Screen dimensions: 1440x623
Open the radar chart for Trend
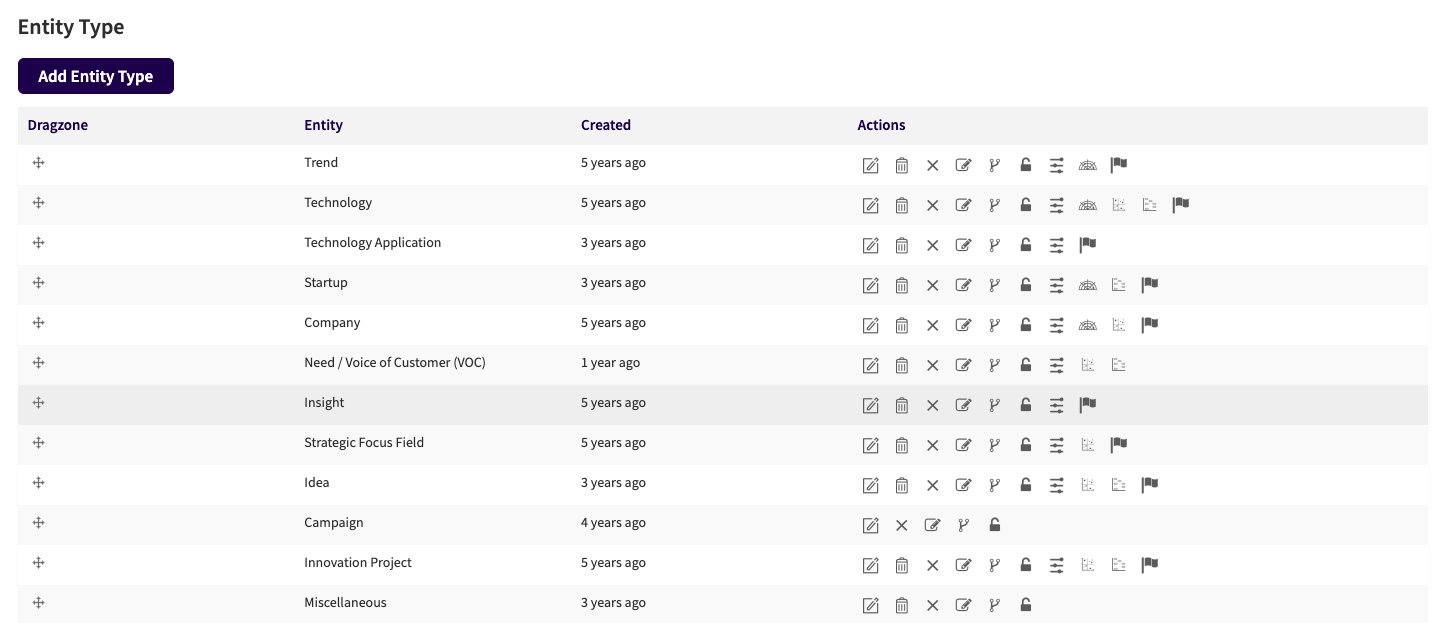click(x=1087, y=165)
